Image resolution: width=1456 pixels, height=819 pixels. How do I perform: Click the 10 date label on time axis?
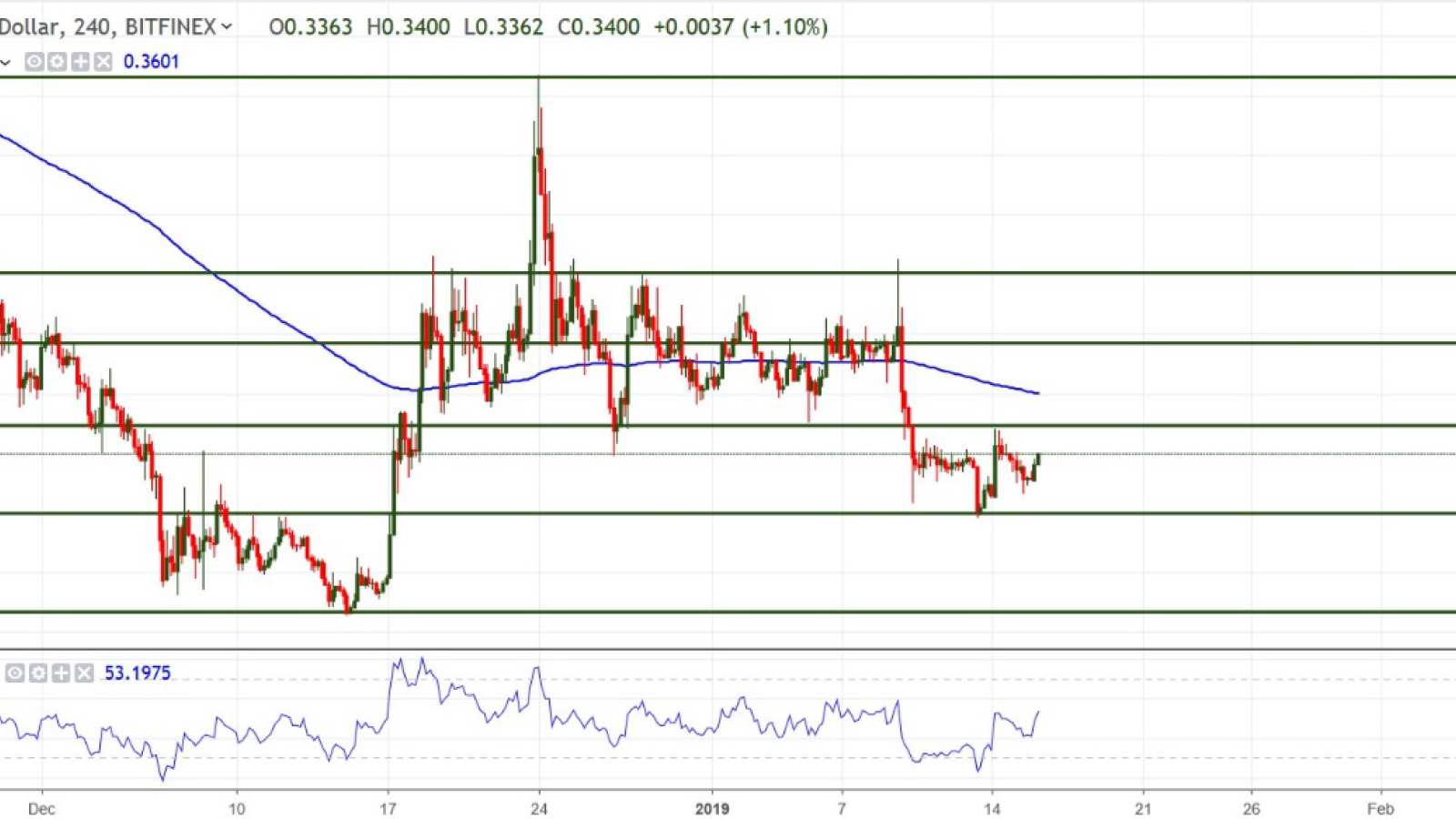pyautogui.click(x=237, y=809)
